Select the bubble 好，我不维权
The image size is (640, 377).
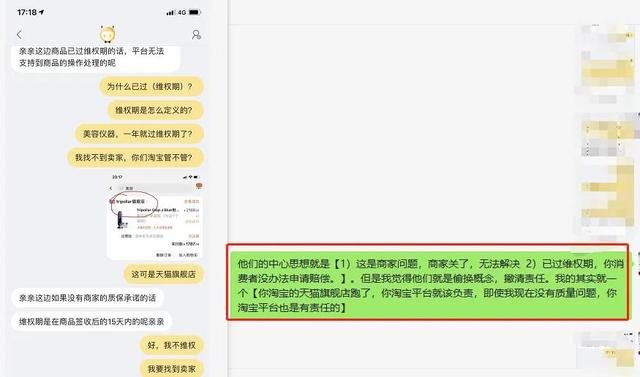pos(171,345)
